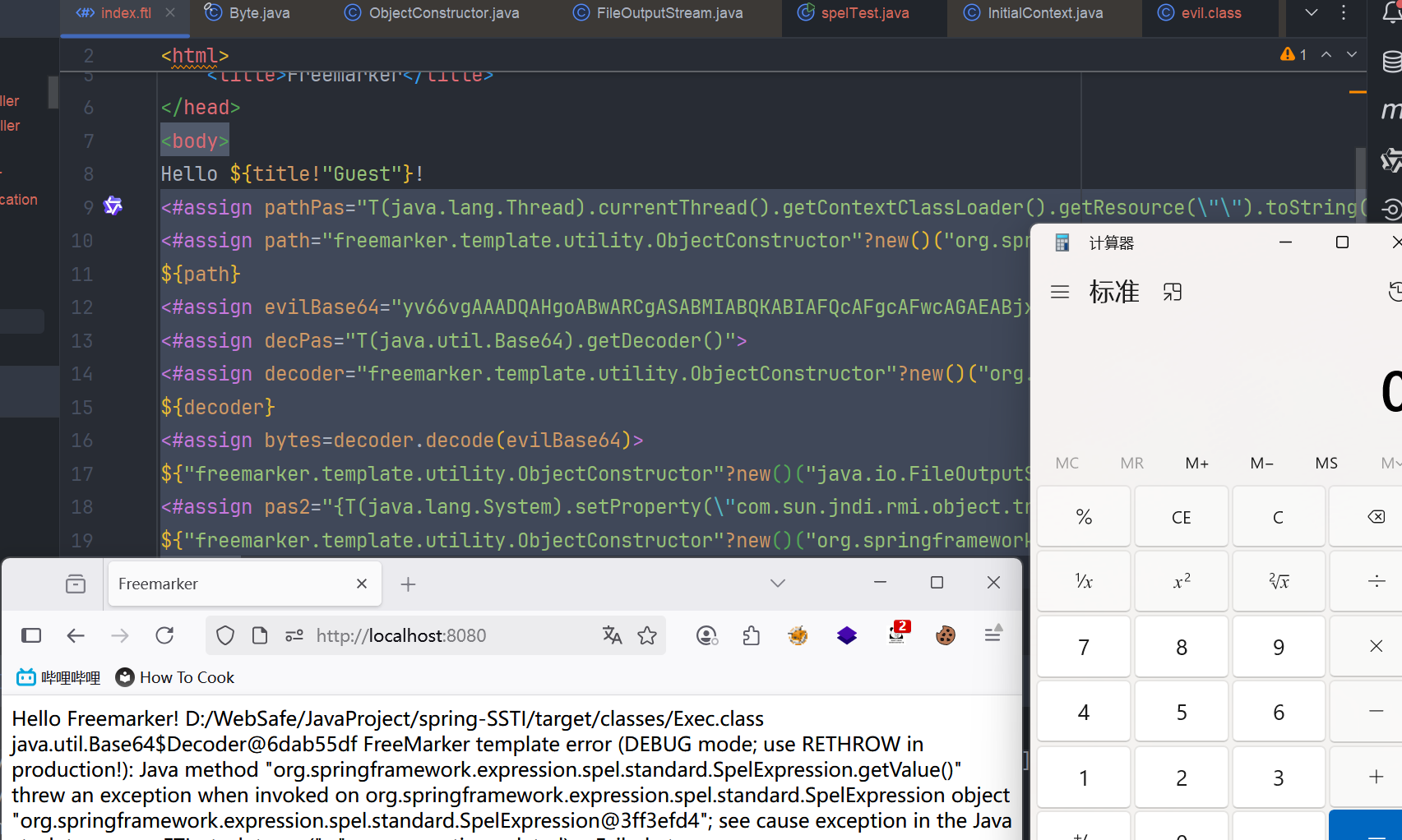Click the CE clear entry key

click(1182, 517)
